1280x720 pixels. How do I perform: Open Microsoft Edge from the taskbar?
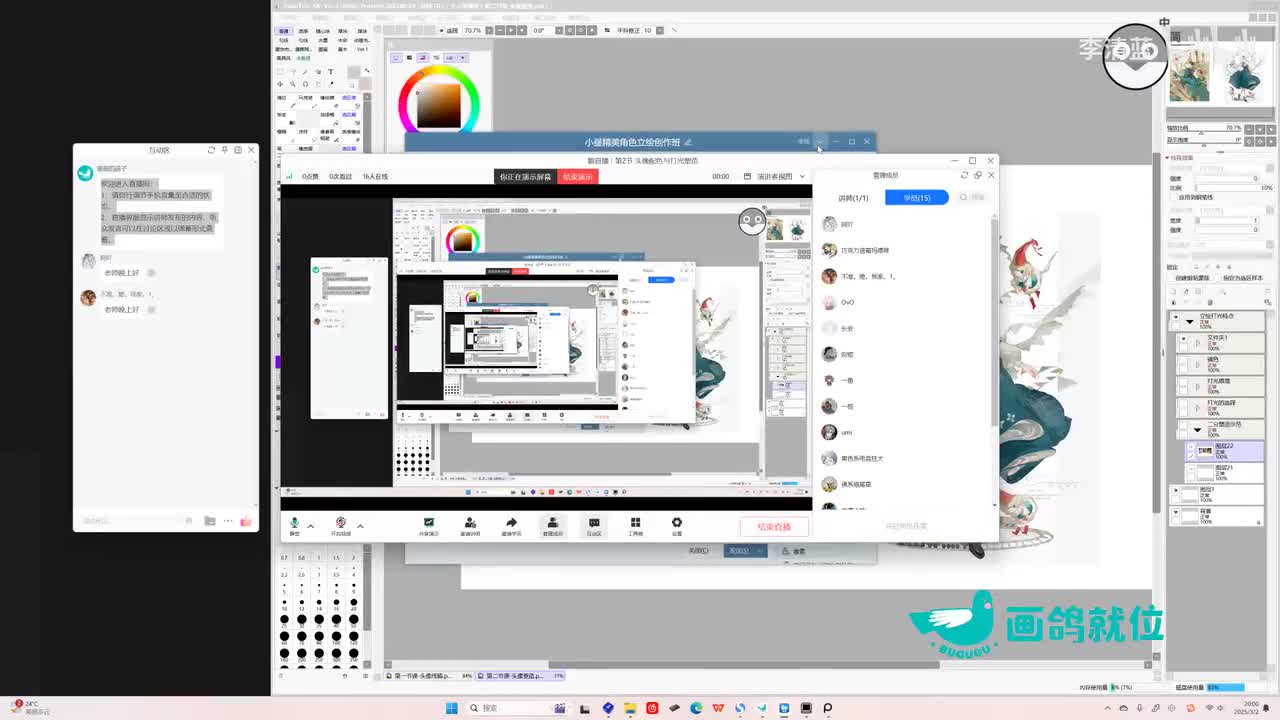point(696,708)
